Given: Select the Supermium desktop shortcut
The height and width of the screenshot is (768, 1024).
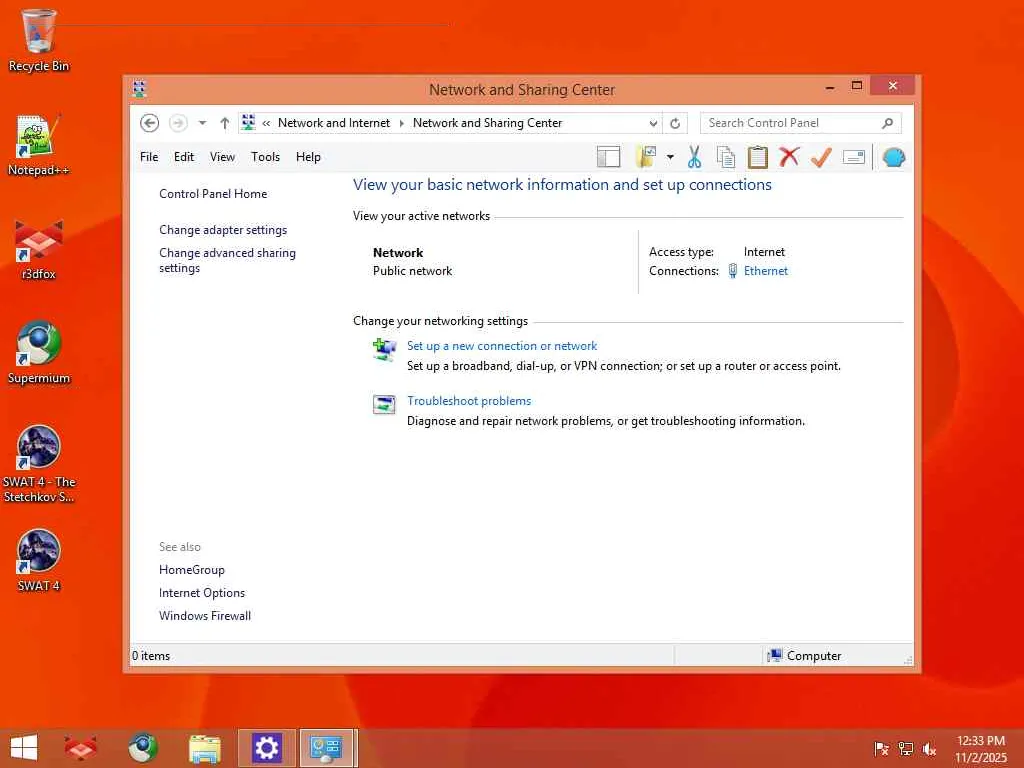Looking at the screenshot, I should click(x=39, y=353).
